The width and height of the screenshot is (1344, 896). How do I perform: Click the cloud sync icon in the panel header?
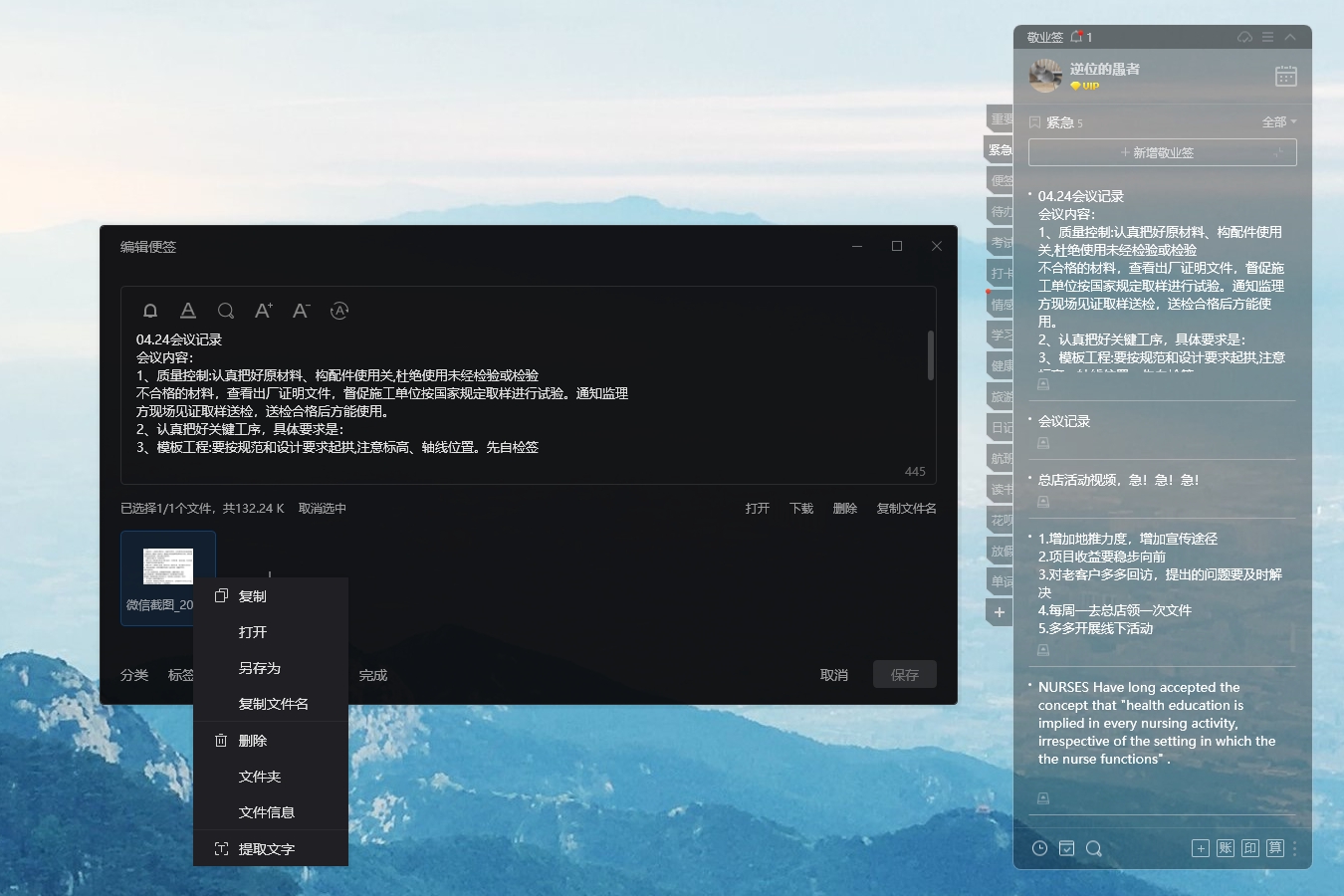pyautogui.click(x=1244, y=37)
